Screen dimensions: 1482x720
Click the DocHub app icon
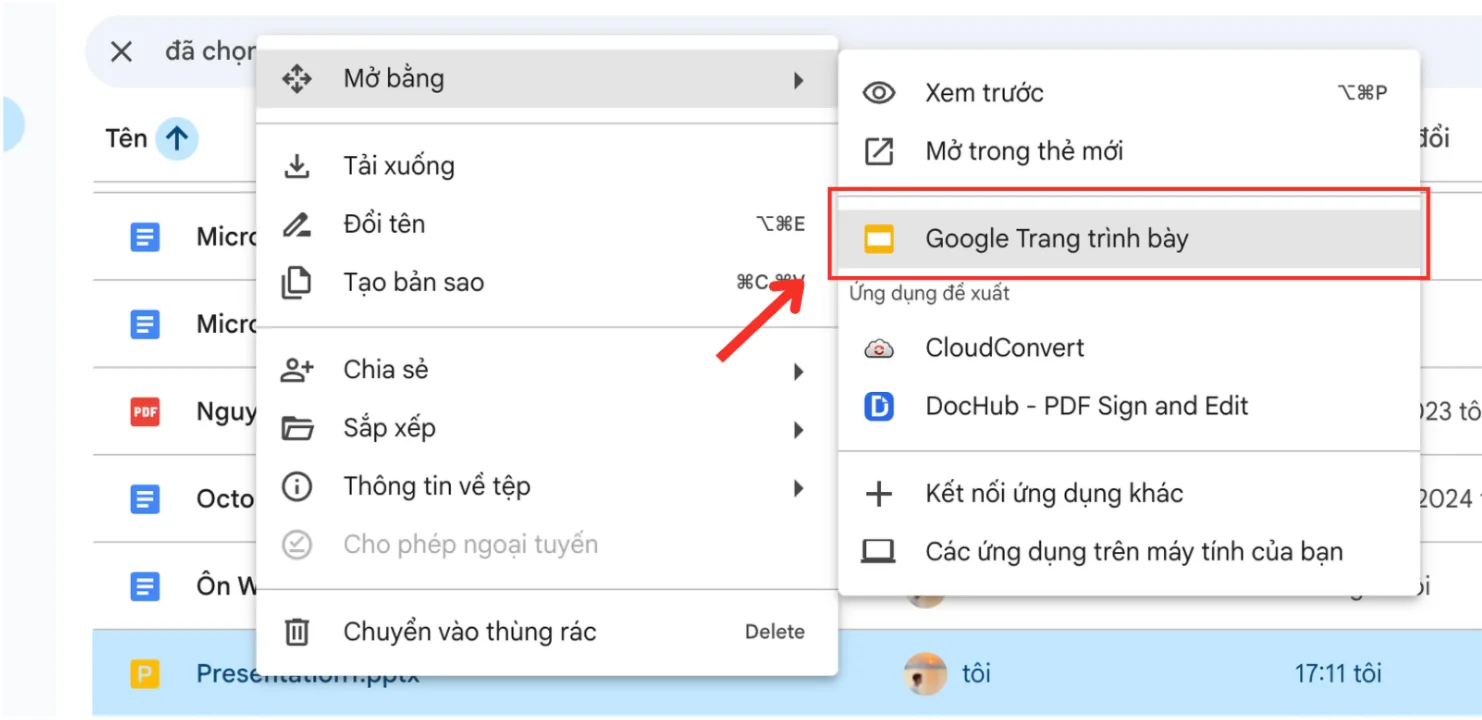[x=879, y=407]
